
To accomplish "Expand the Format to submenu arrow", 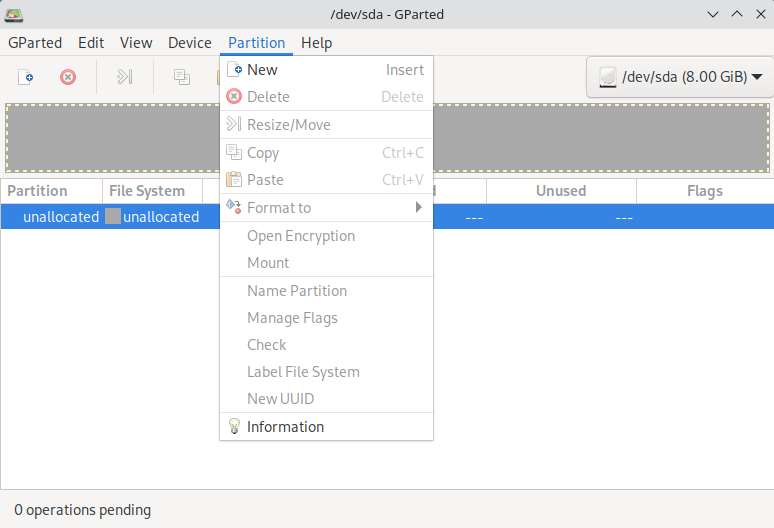I will [x=419, y=208].
